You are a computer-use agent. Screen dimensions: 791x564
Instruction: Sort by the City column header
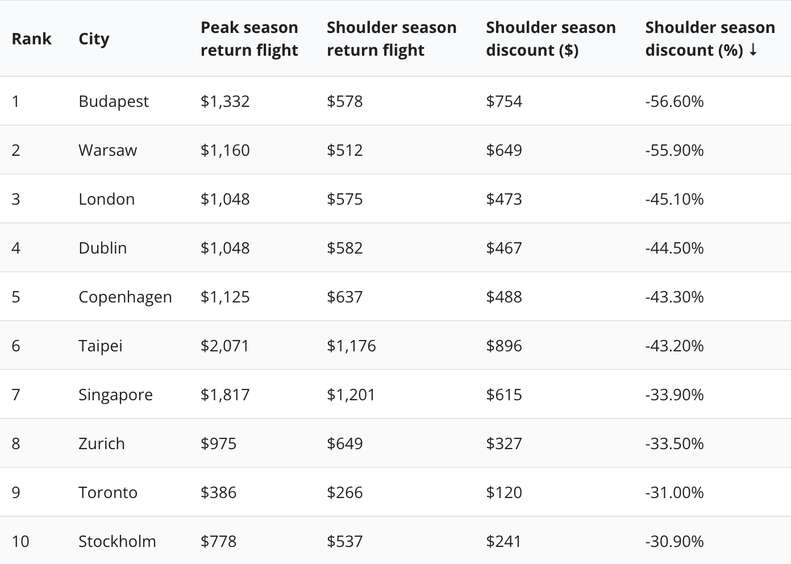94,39
